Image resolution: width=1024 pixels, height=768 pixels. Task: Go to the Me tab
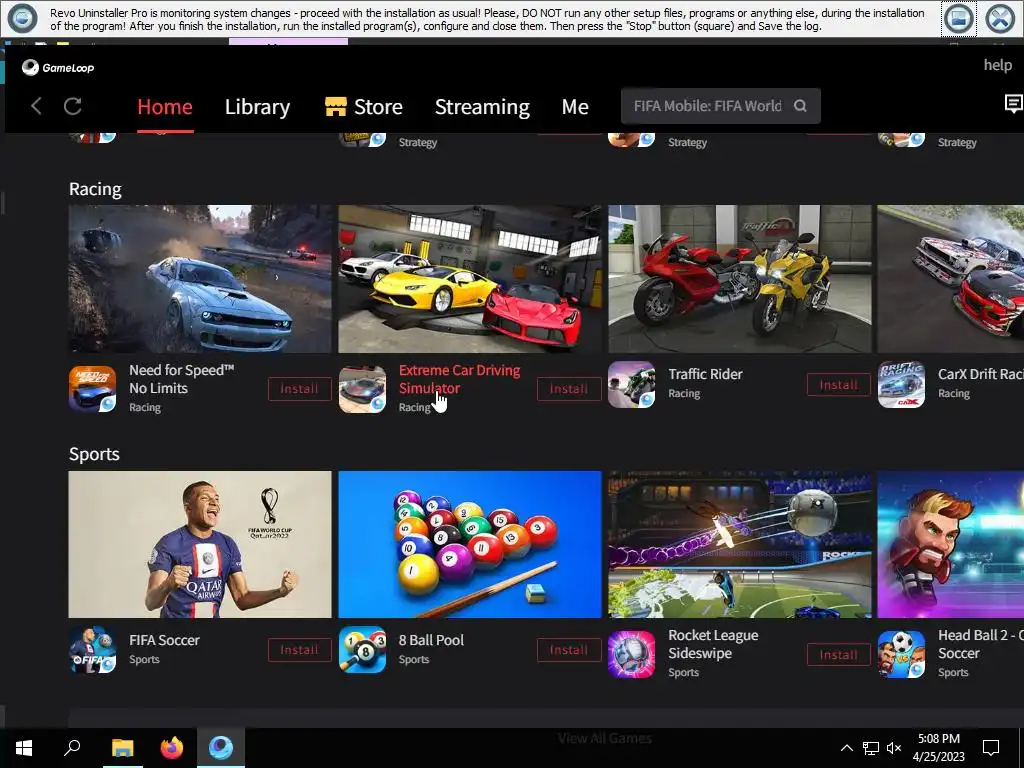pyautogui.click(x=575, y=106)
